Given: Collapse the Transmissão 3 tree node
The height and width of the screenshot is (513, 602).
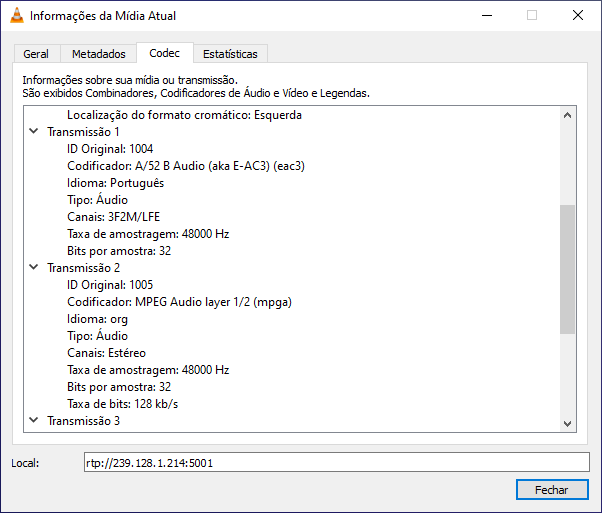Looking at the screenshot, I should [x=34, y=420].
